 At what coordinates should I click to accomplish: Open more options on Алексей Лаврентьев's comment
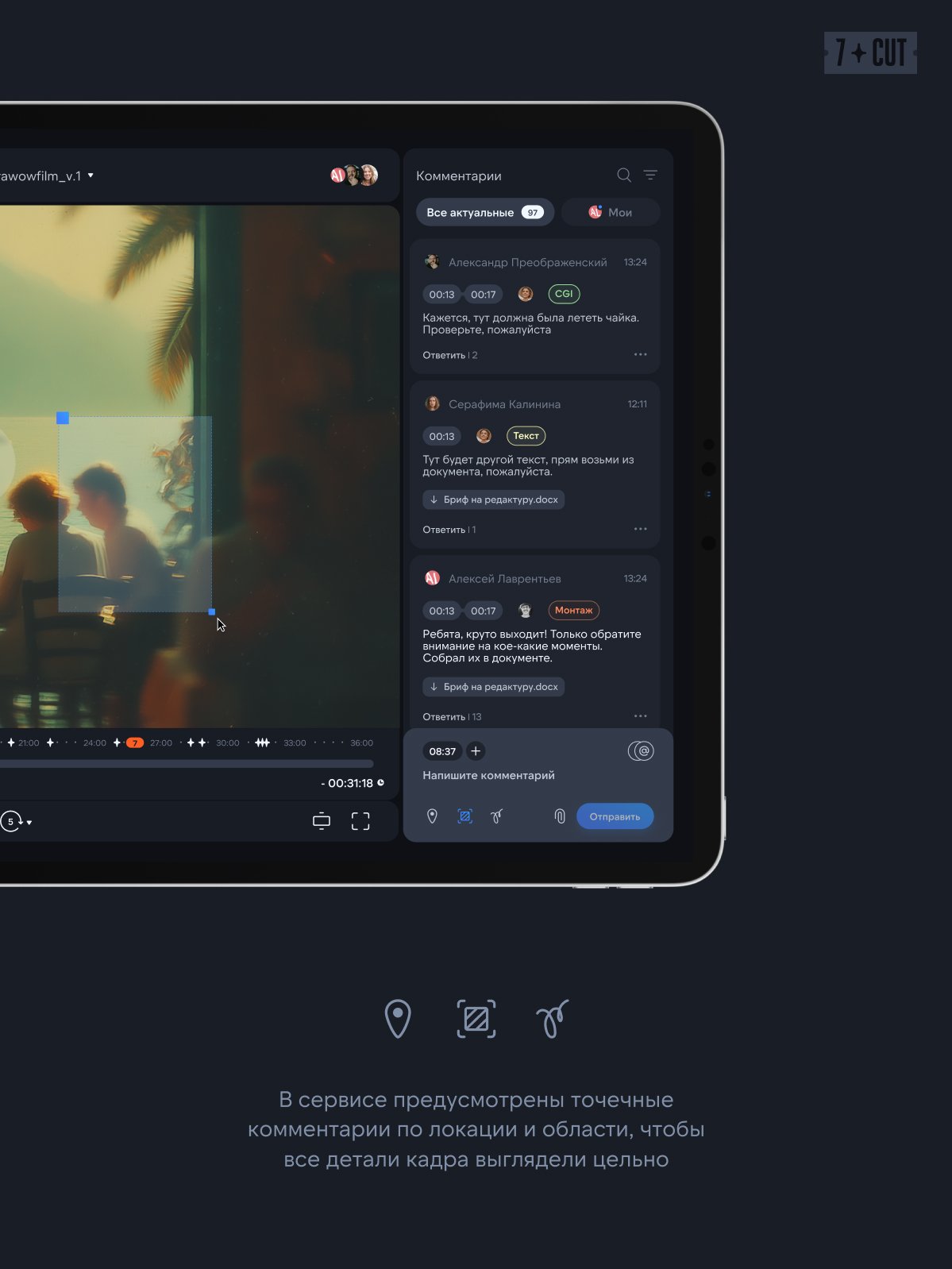click(641, 716)
